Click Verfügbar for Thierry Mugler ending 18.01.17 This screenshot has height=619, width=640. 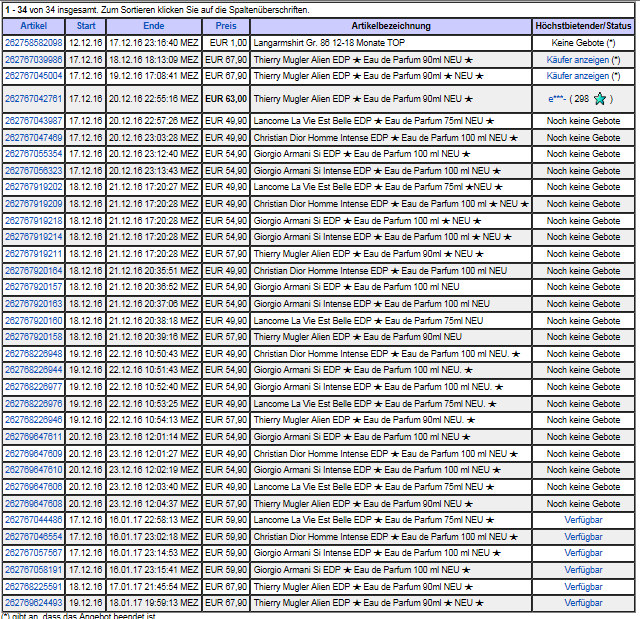(583, 603)
